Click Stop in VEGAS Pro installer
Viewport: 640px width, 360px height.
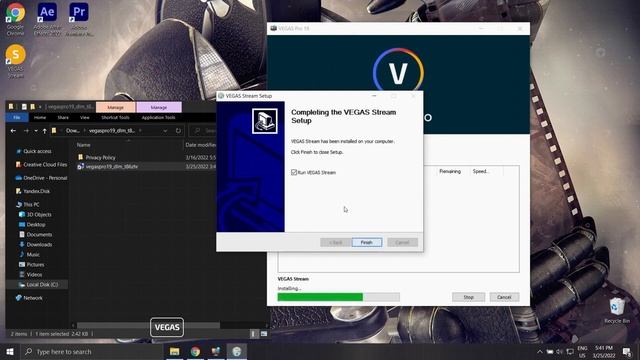pyautogui.click(x=469, y=297)
